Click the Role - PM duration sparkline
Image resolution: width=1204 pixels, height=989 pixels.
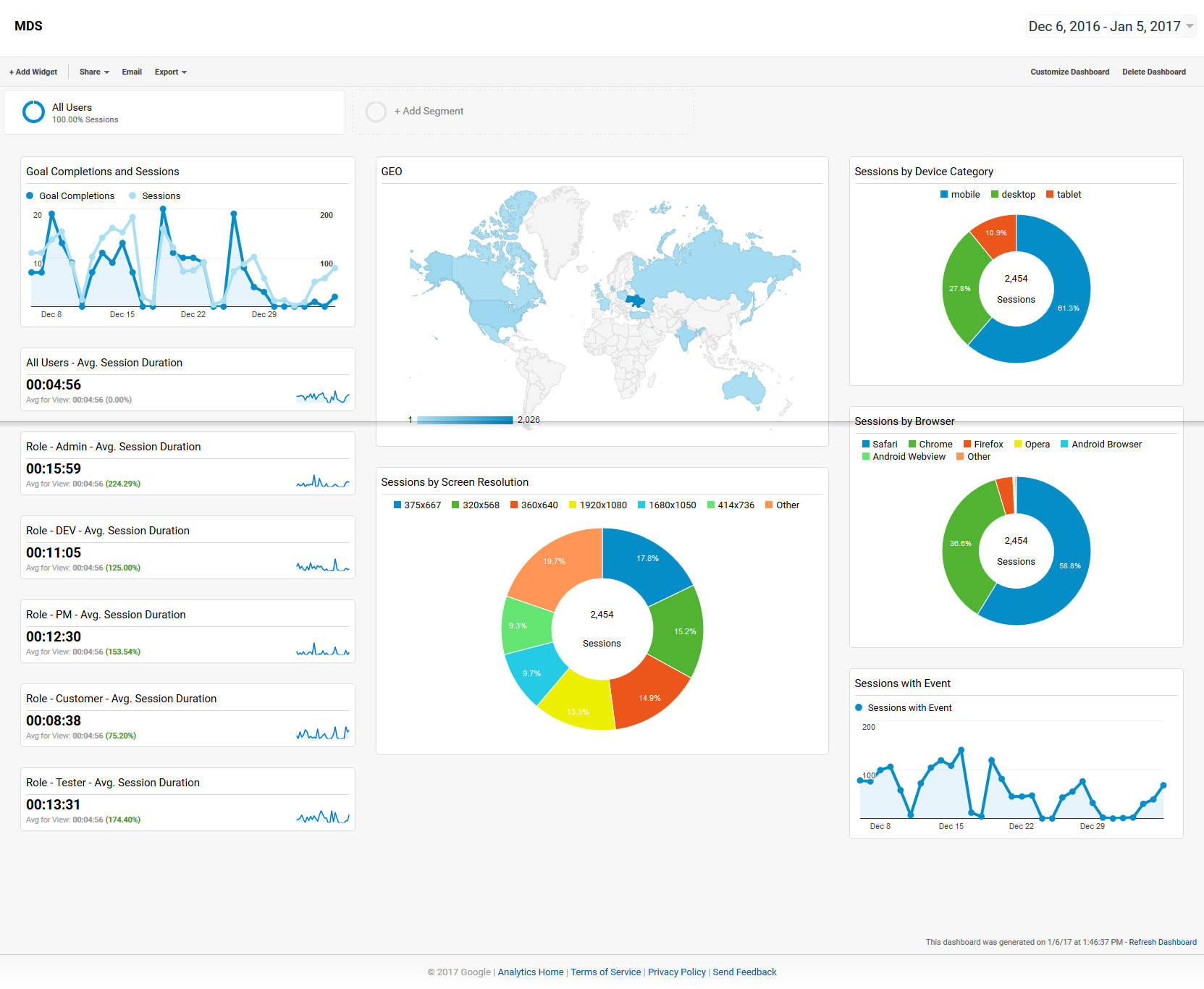[x=323, y=648]
